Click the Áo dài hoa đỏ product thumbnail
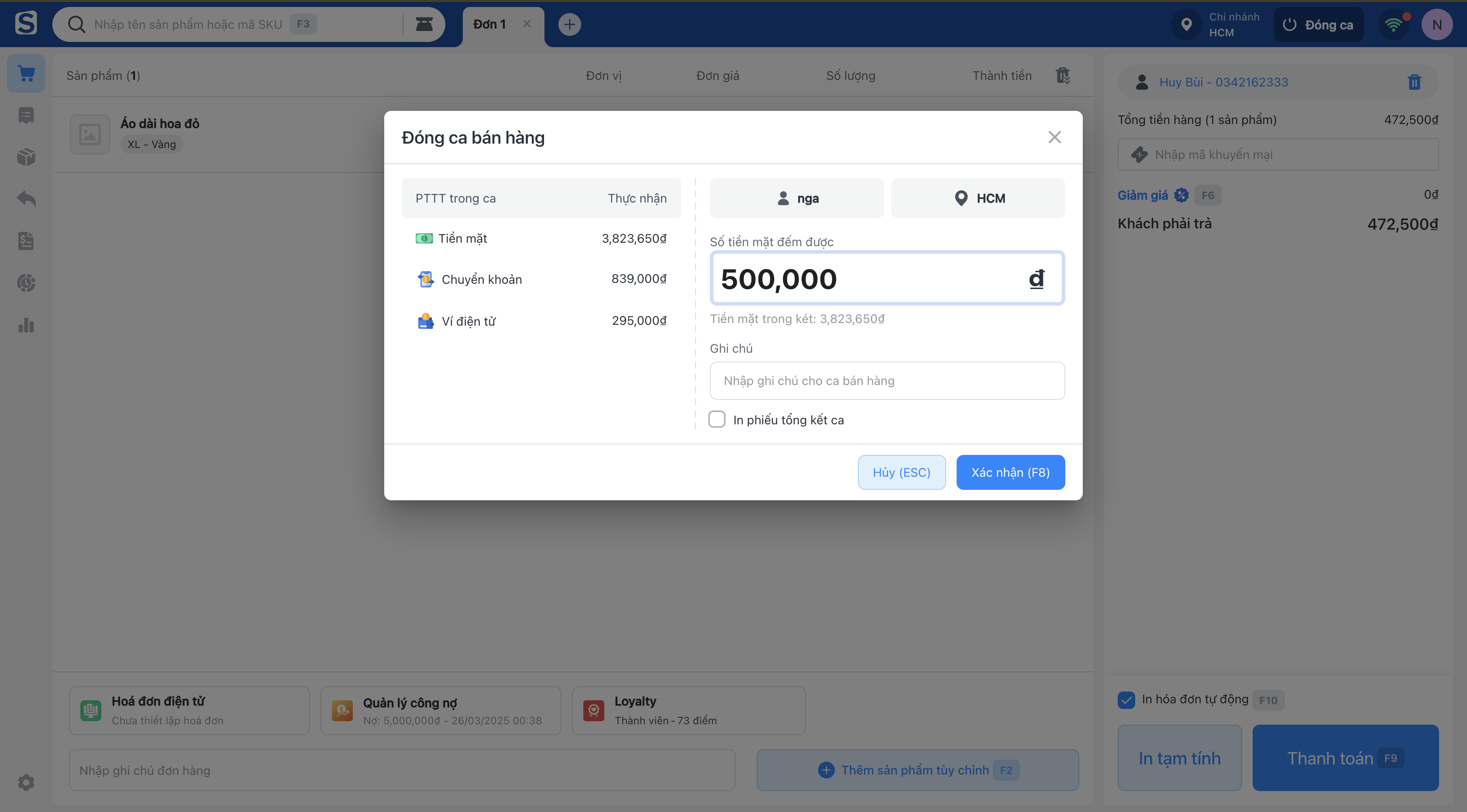Viewport: 1467px width, 812px height. point(90,134)
